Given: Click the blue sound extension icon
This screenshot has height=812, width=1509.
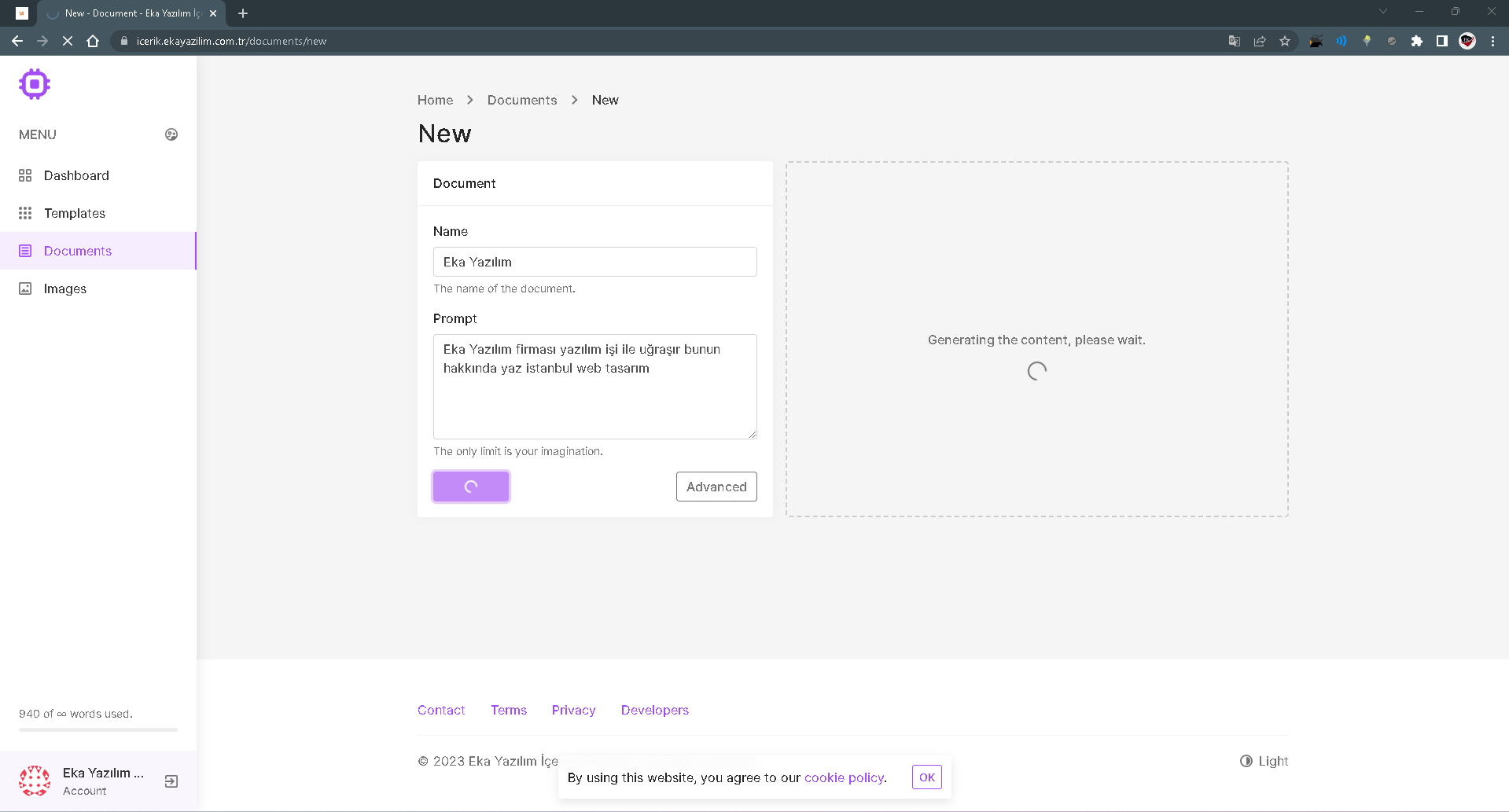Looking at the screenshot, I should (x=1342, y=41).
